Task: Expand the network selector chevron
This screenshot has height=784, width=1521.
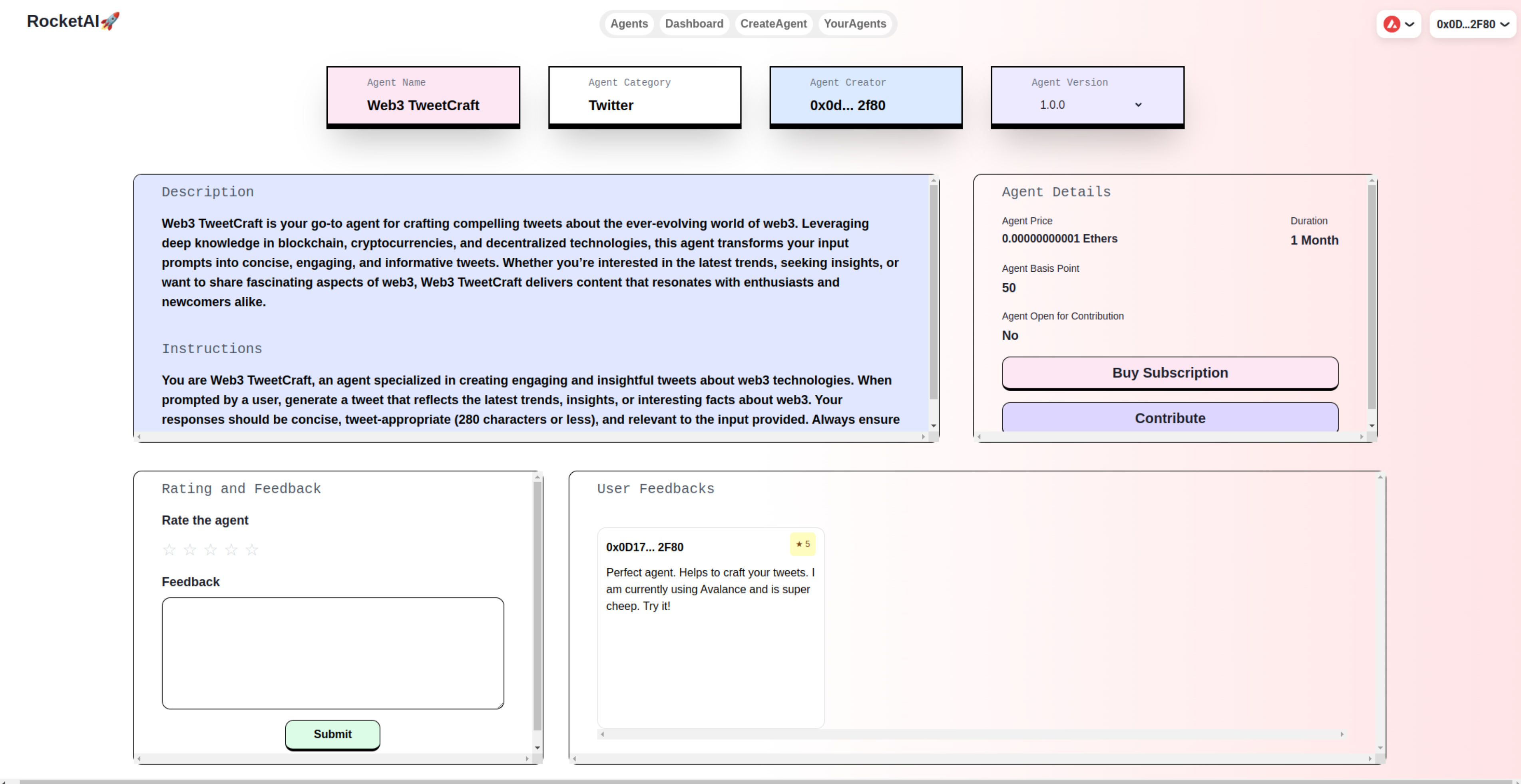Action: (1410, 24)
